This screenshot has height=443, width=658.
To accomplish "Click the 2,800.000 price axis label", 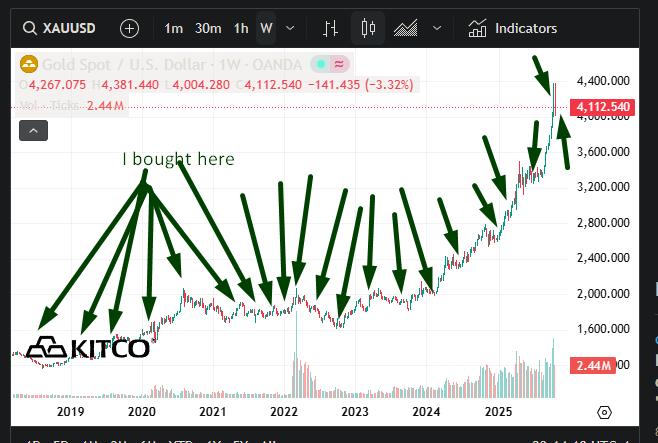I will [603, 223].
